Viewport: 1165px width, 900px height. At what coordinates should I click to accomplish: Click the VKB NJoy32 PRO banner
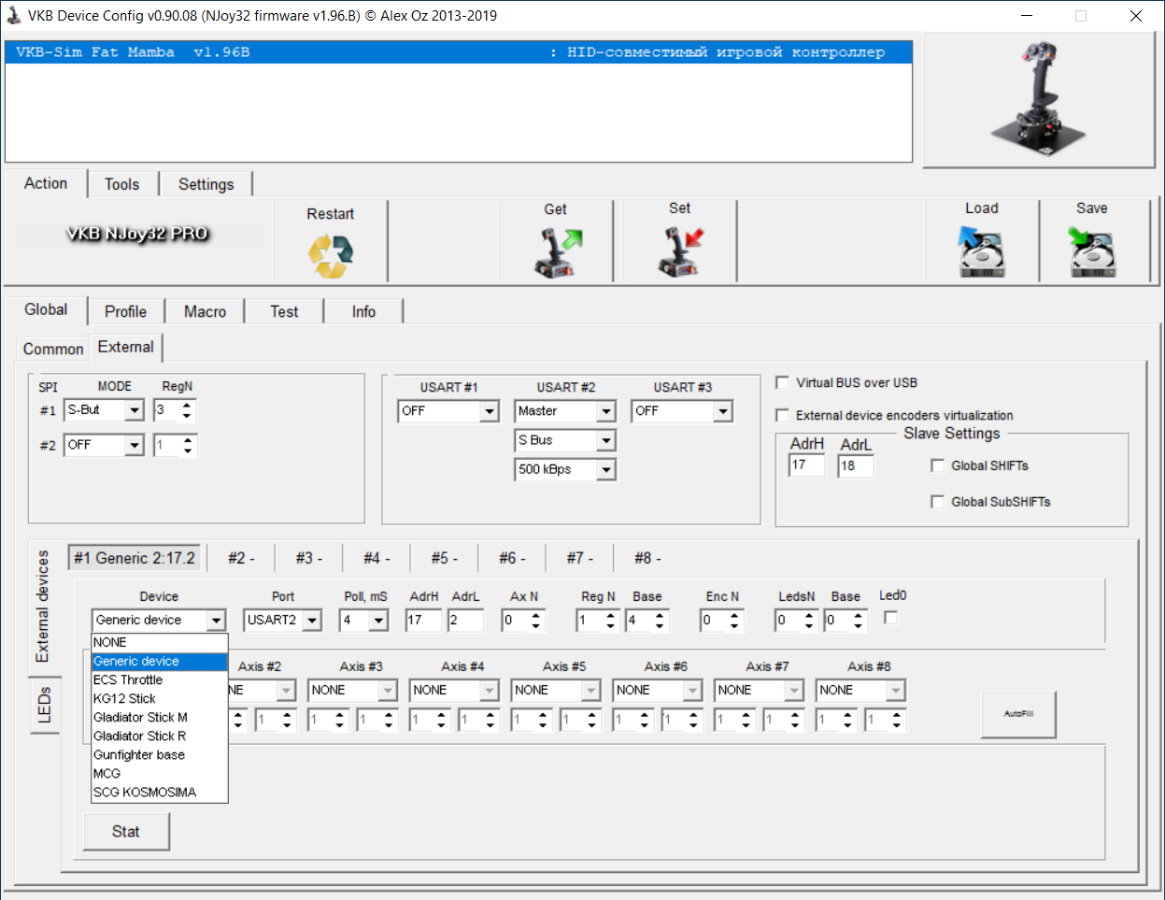(137, 233)
